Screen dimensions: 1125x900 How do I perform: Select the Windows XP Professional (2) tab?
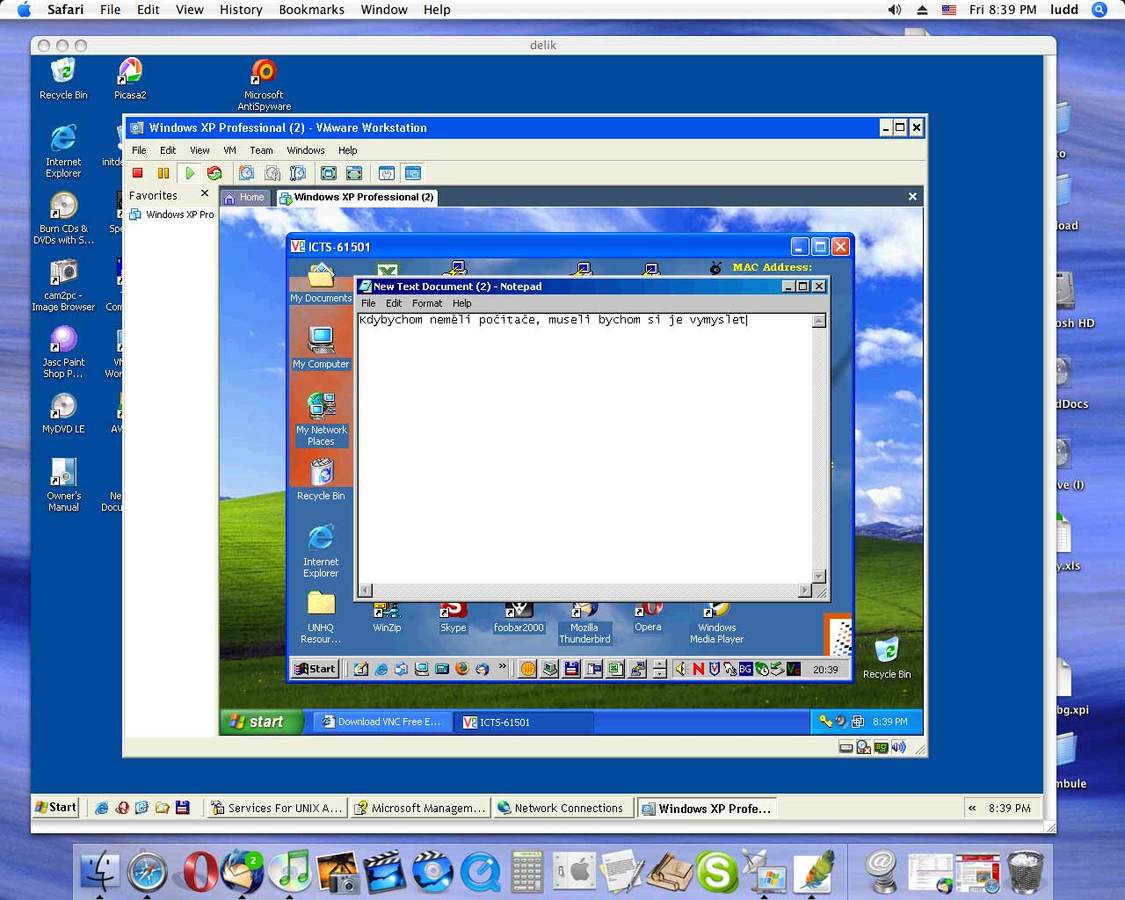coord(357,197)
